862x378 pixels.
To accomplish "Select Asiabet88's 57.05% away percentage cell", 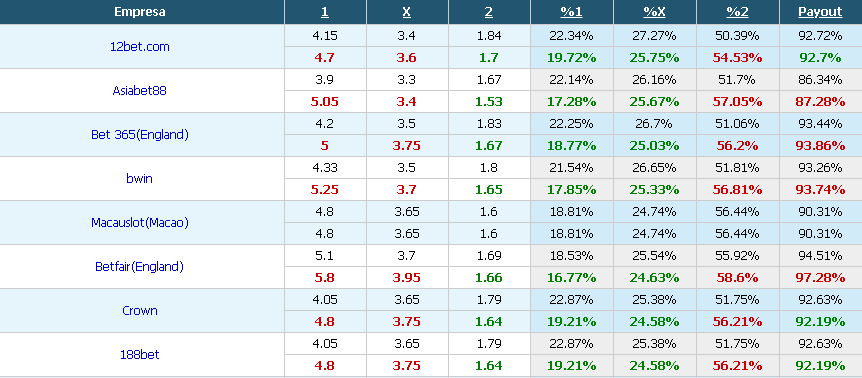I will pyautogui.click(x=737, y=102).
